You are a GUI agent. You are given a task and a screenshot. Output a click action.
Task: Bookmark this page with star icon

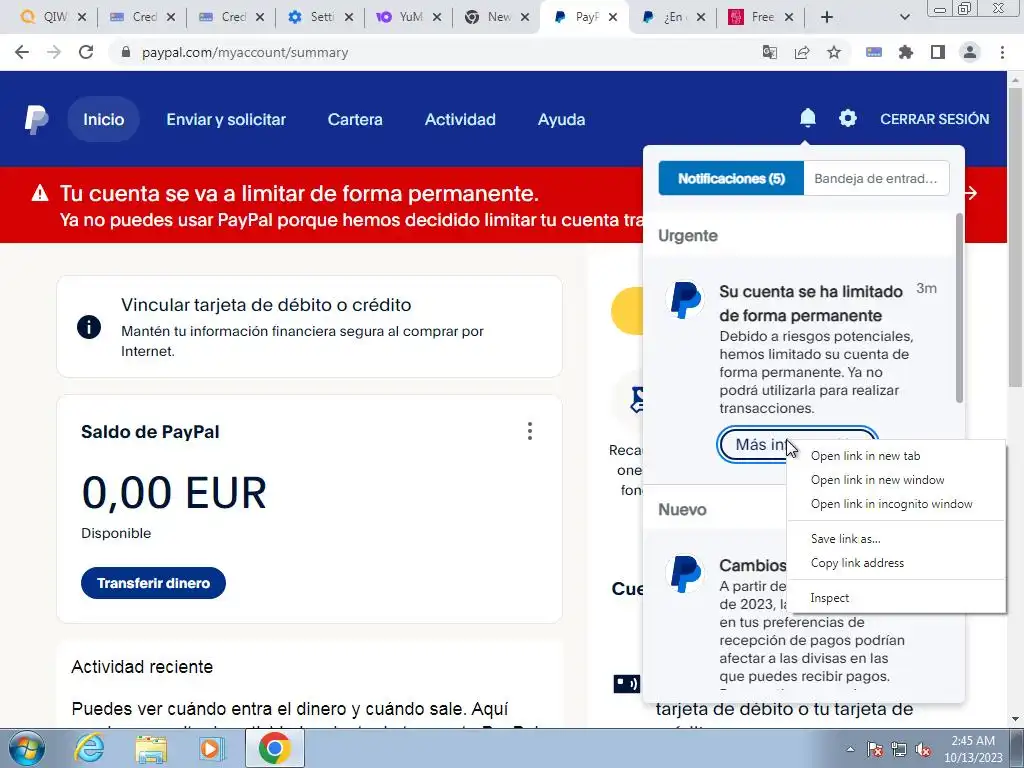click(834, 52)
